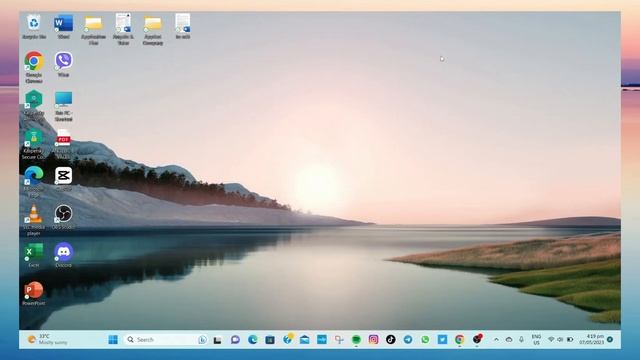Open quick settings via Wi-Fi volume battery icons
The width and height of the screenshot is (640, 360).
point(561,340)
